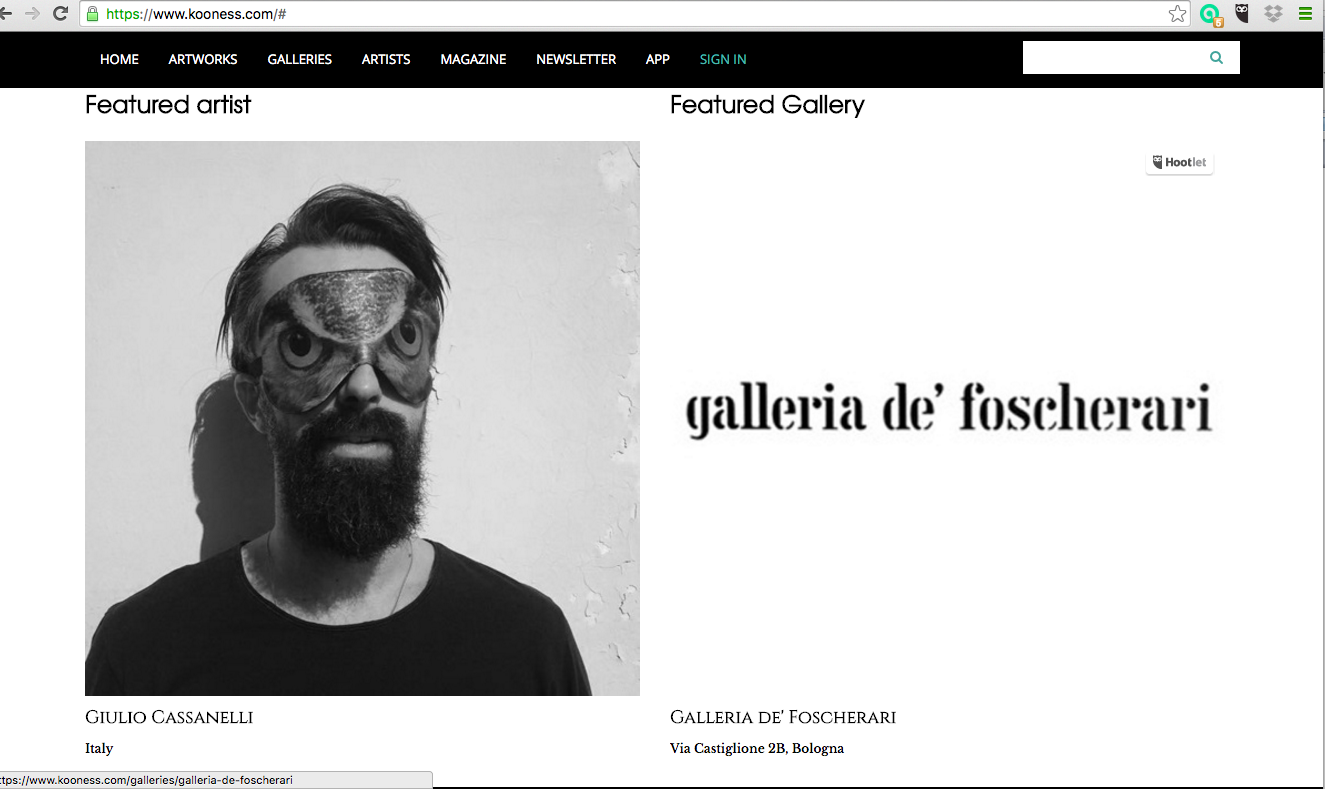The width and height of the screenshot is (1325, 789).
Task: Click the forward navigation arrow
Action: tap(31, 14)
